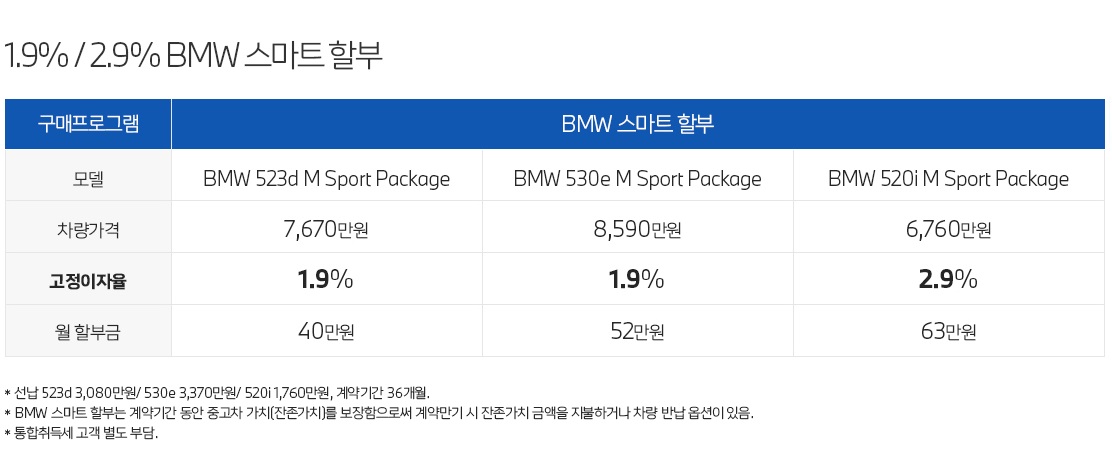Click the 2.9% interest rate for 520i
Viewport: 1112px width, 470px height.
949,280
